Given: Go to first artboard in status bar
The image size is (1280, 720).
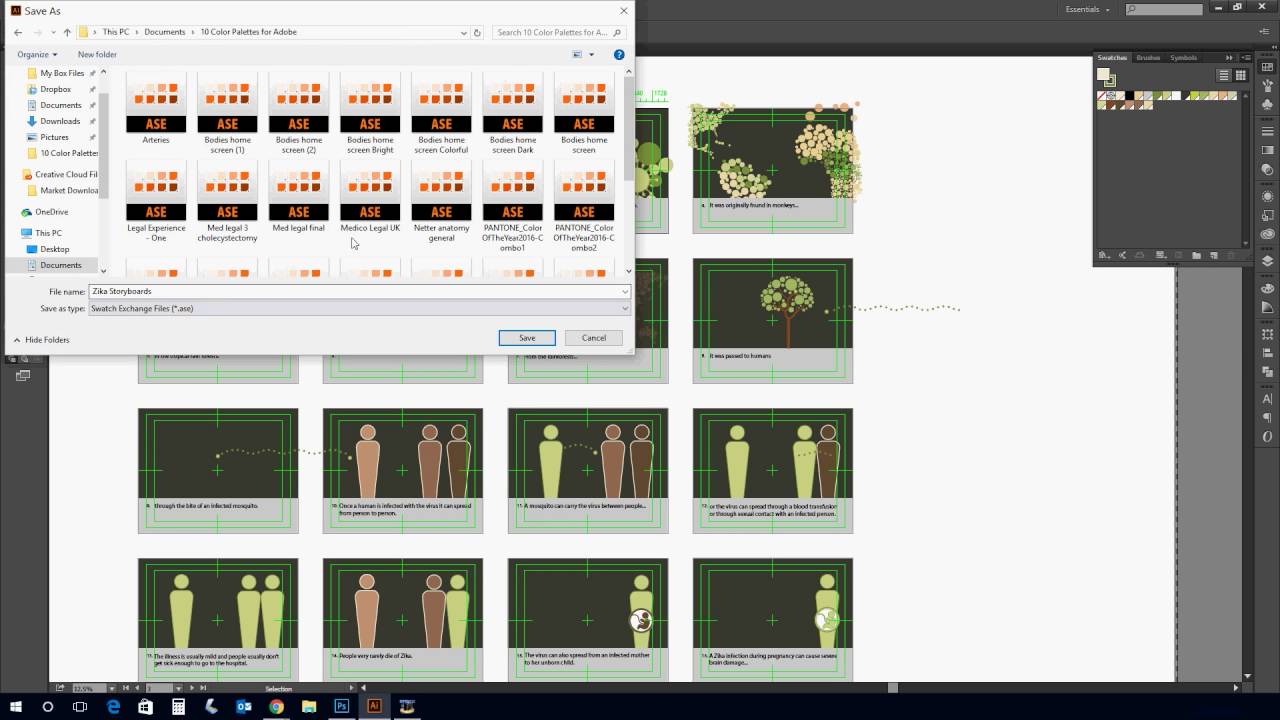Looking at the screenshot, I should point(126,688).
